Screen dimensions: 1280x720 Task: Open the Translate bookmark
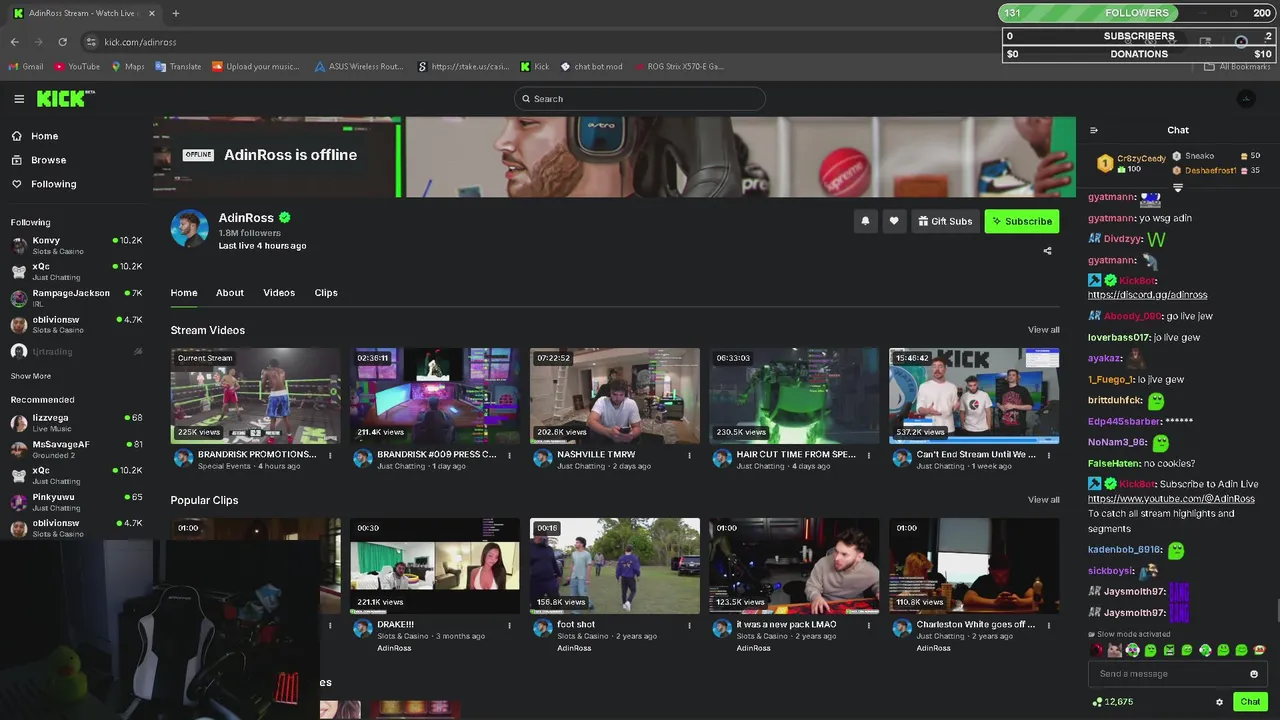coord(178,67)
